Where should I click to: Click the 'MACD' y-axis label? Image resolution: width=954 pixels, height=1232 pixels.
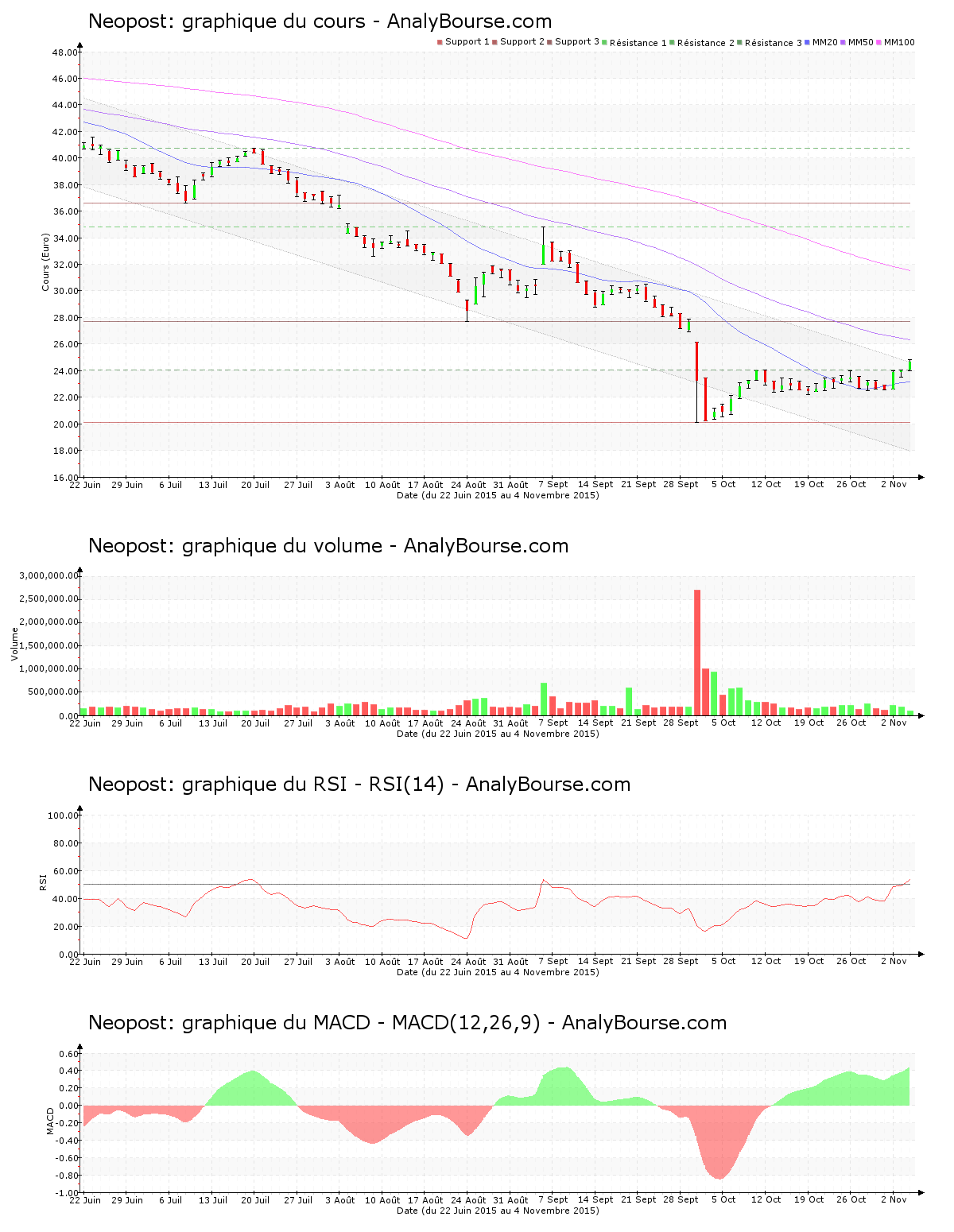tap(51, 1121)
